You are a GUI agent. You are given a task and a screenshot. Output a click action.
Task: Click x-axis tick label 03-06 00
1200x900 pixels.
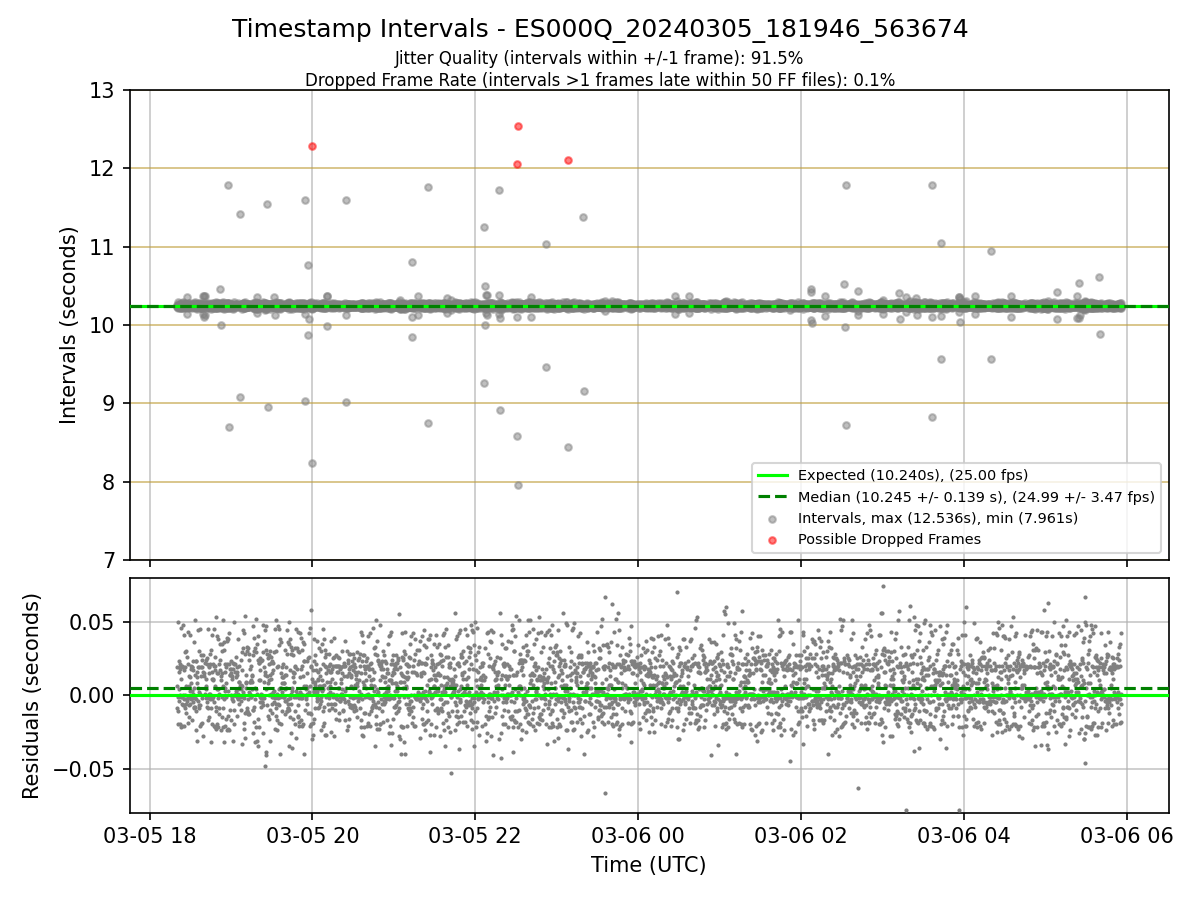pos(638,836)
